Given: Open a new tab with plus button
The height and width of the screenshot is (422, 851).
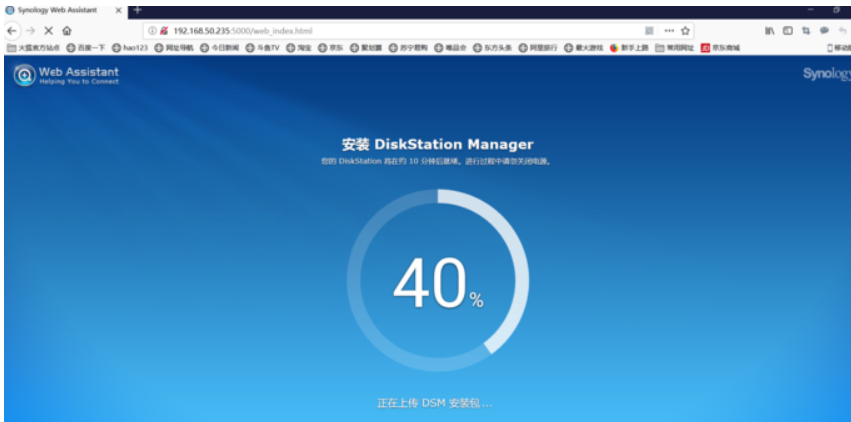Looking at the screenshot, I should coord(137,10).
